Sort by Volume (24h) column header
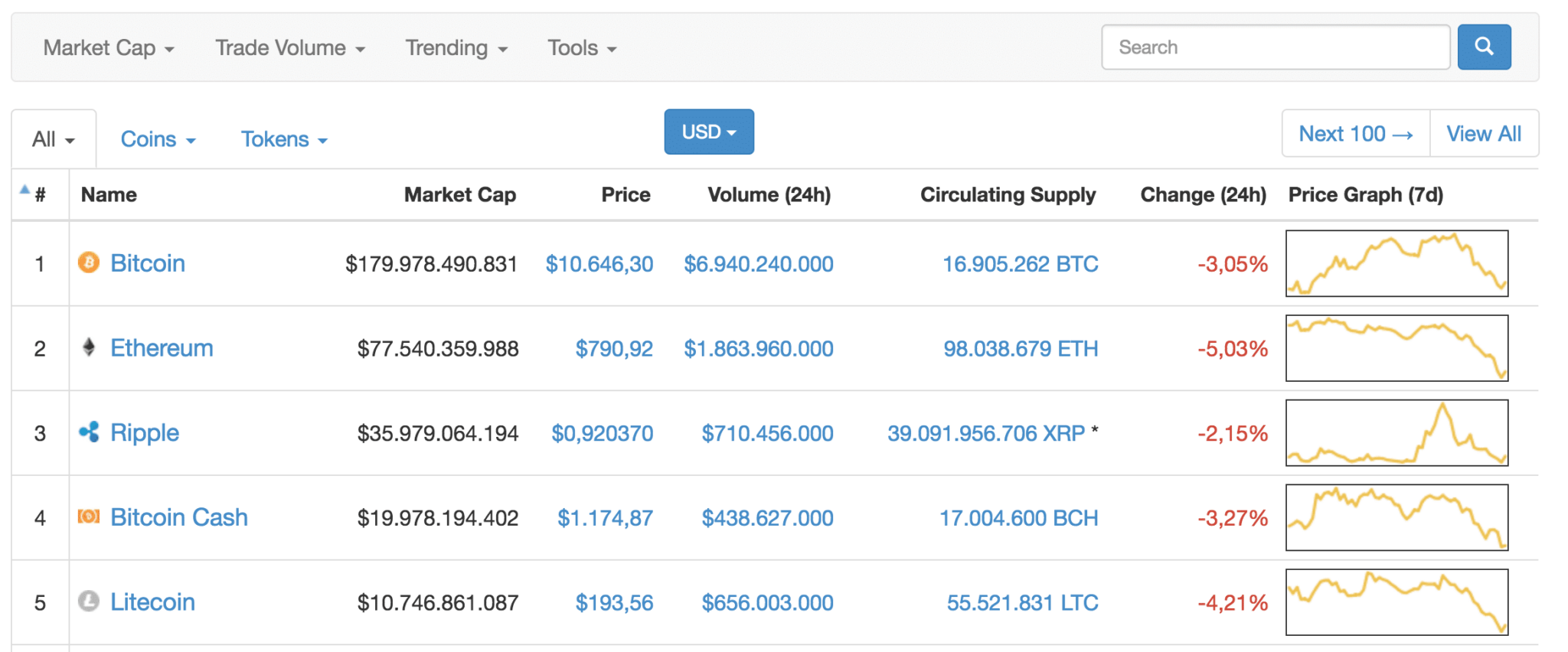This screenshot has width=1568, height=652. 769,195
